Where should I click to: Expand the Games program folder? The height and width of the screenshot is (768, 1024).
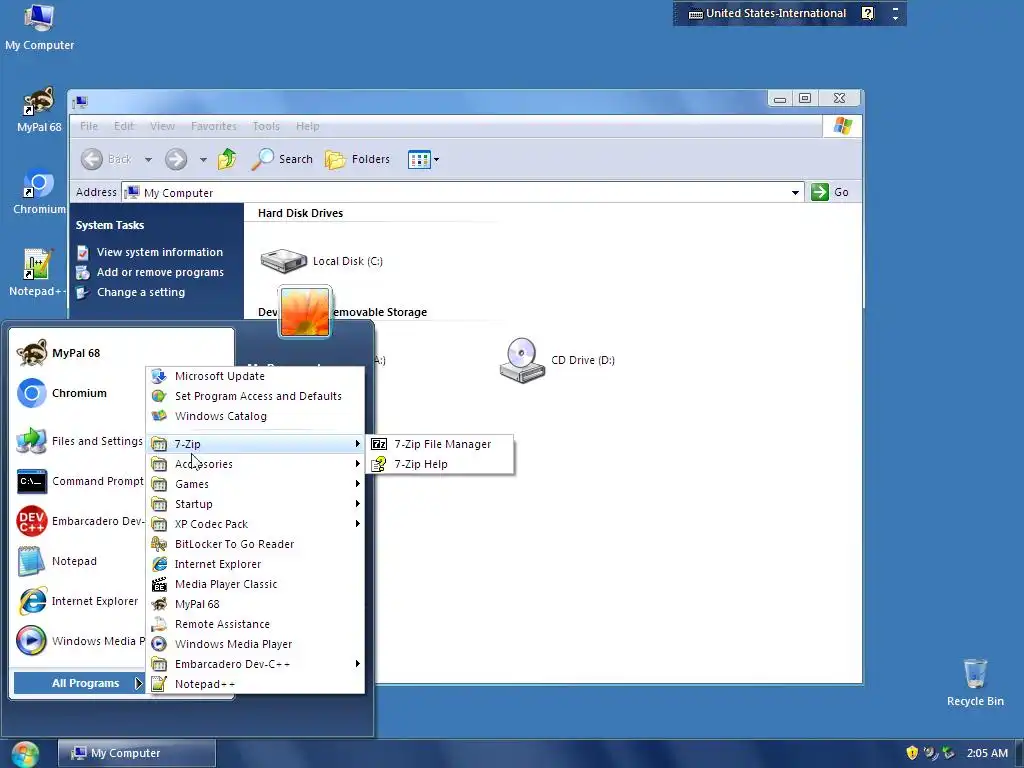[x=255, y=484]
